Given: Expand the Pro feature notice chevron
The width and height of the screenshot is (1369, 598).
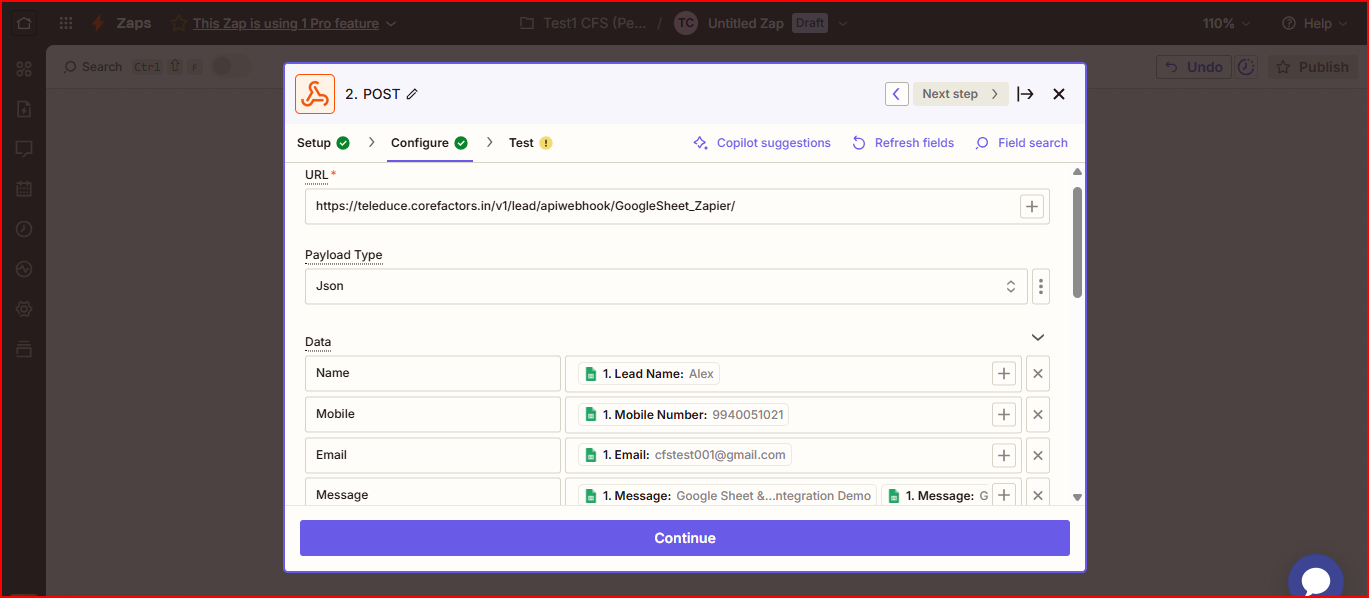Looking at the screenshot, I should click(390, 23).
